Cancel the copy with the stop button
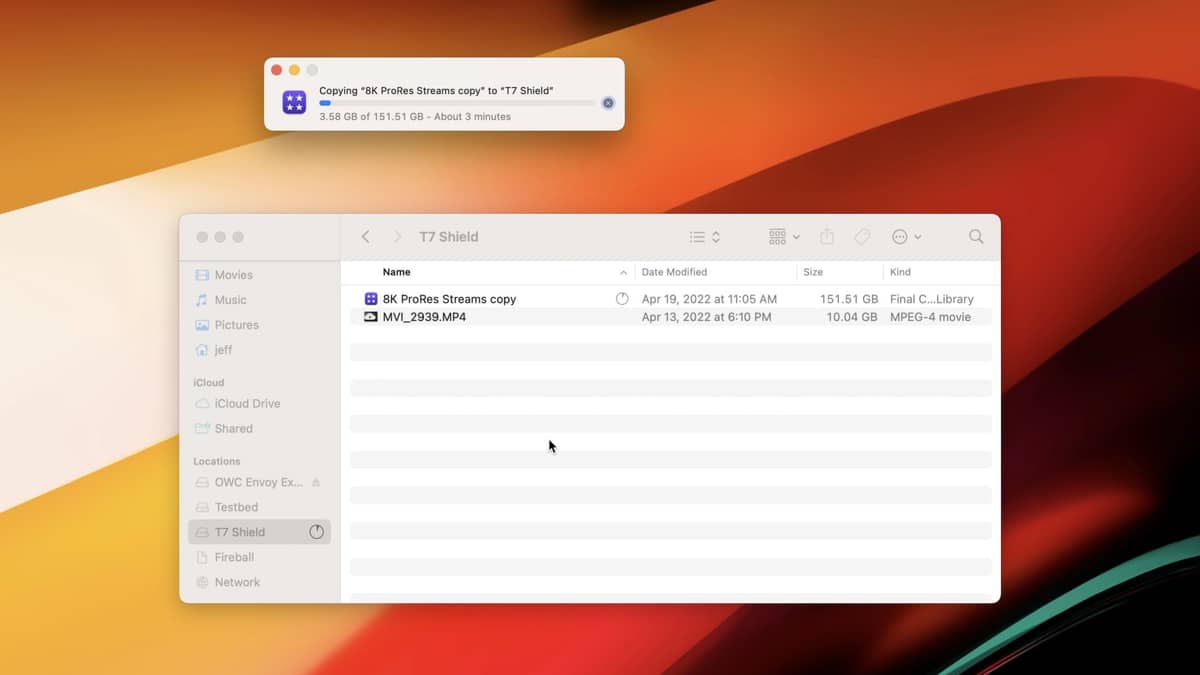 (x=608, y=103)
